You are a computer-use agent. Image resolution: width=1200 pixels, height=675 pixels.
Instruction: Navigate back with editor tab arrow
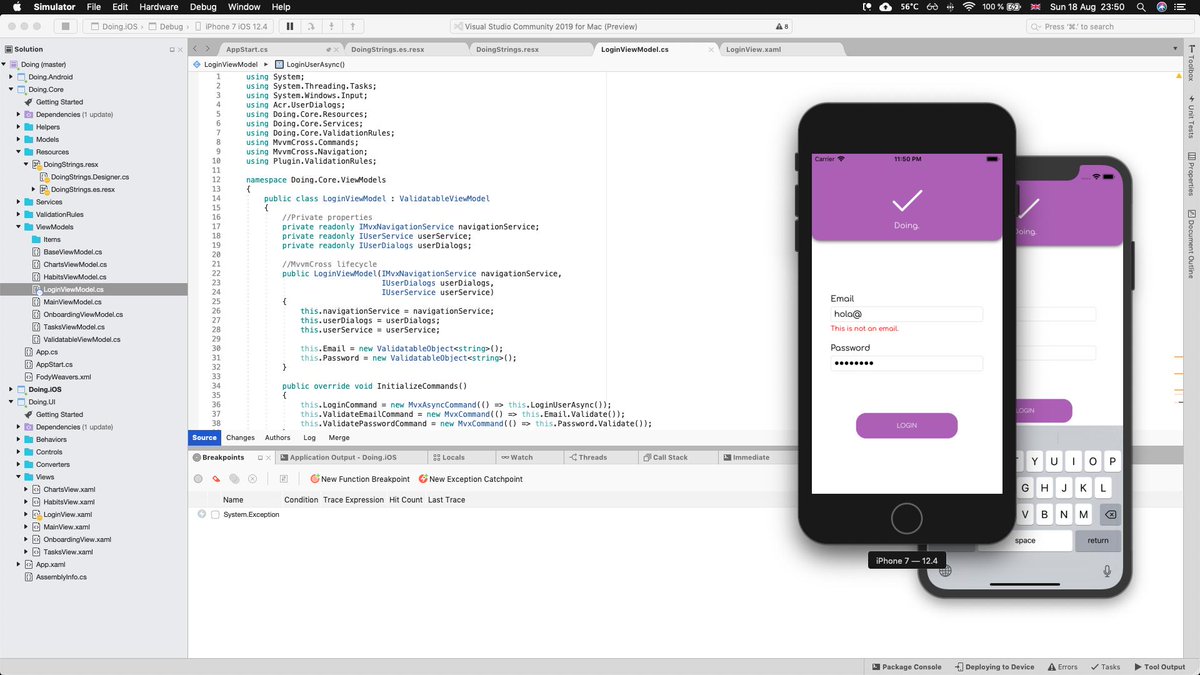[196, 48]
